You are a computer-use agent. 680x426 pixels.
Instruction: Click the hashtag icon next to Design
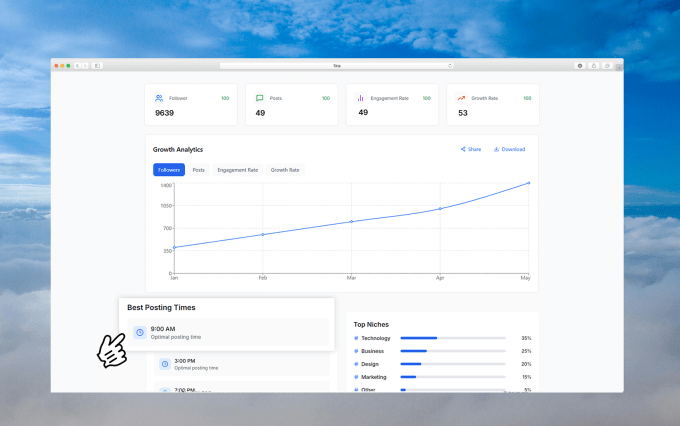click(356, 364)
